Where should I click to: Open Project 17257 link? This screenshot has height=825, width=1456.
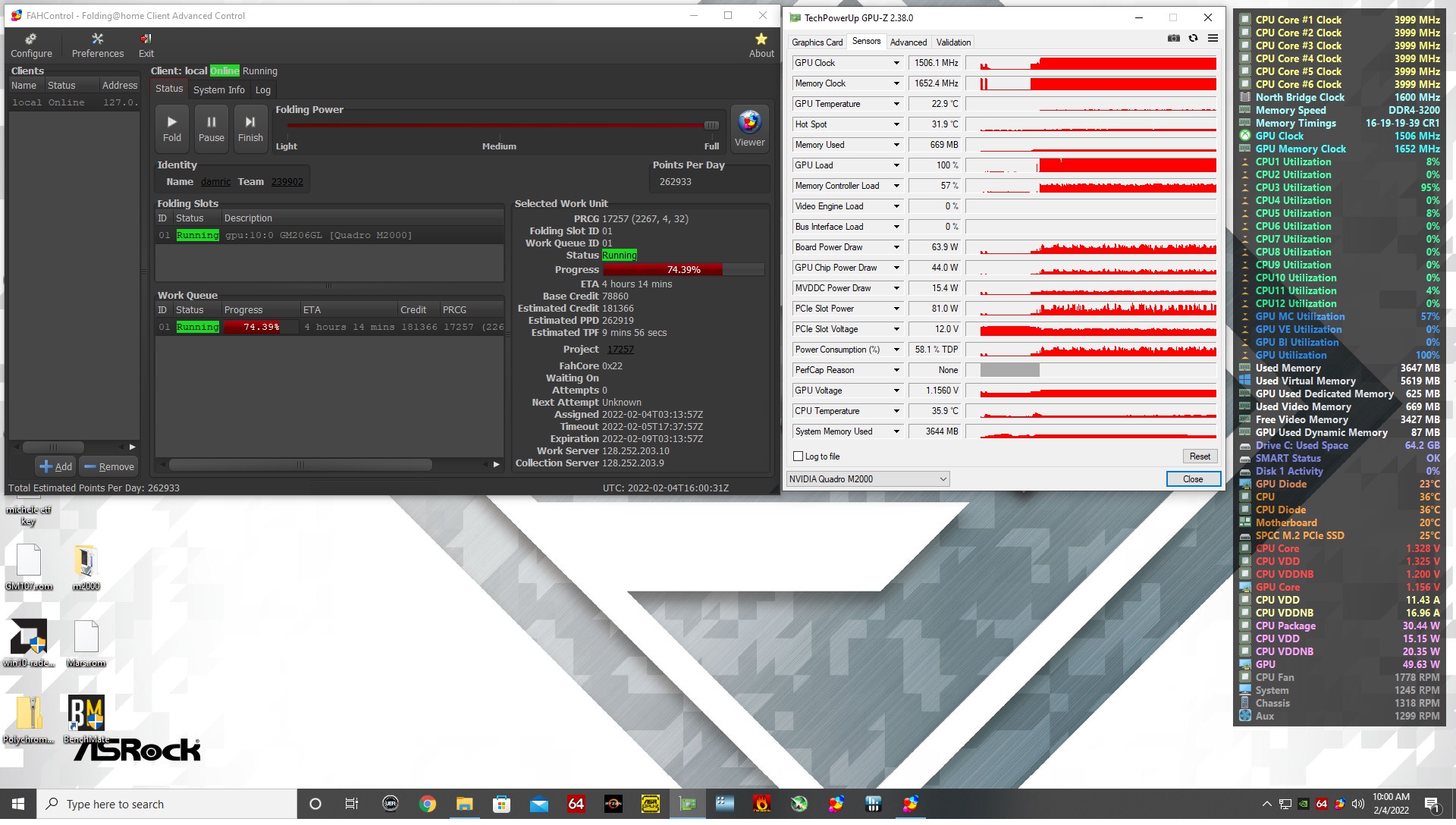(x=620, y=350)
